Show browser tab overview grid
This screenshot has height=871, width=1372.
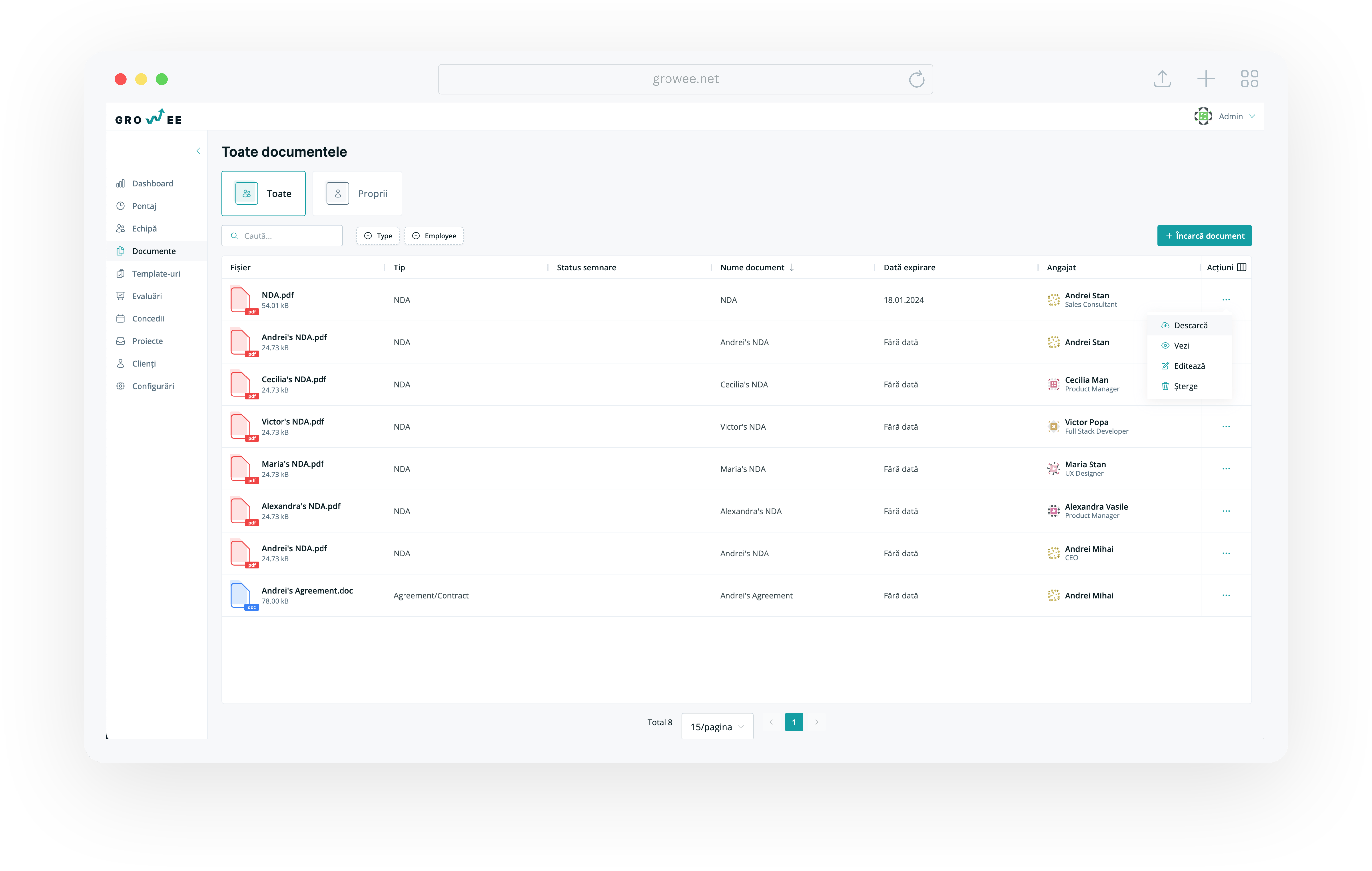[x=1249, y=79]
